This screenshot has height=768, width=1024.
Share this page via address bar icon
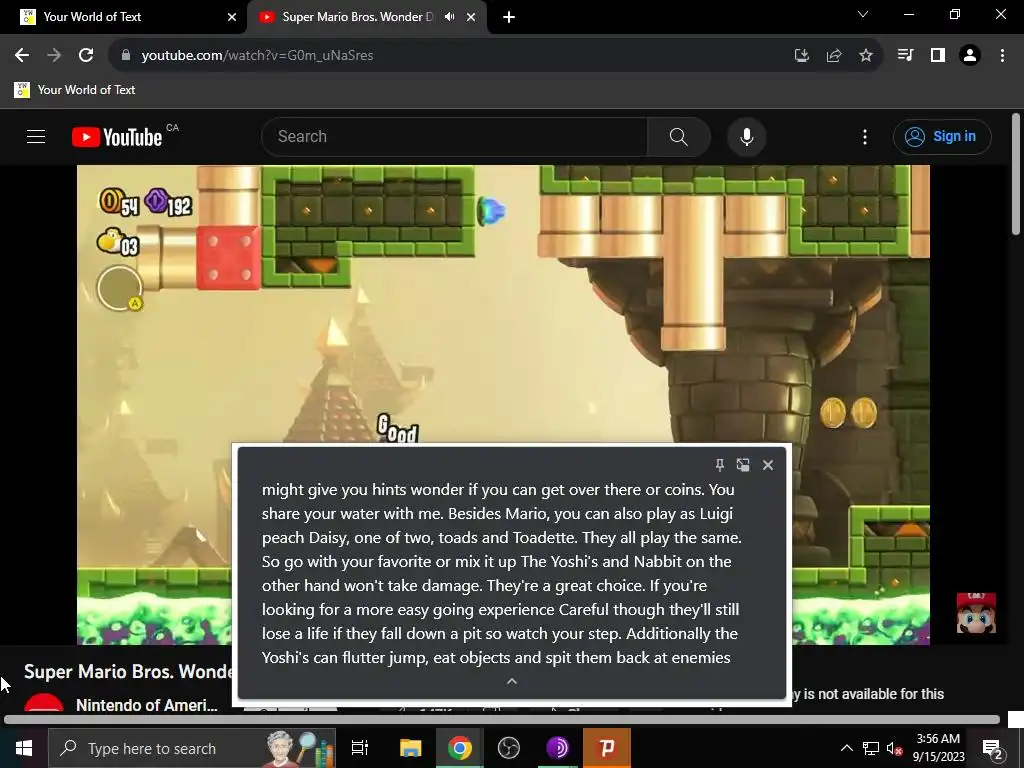pos(833,56)
